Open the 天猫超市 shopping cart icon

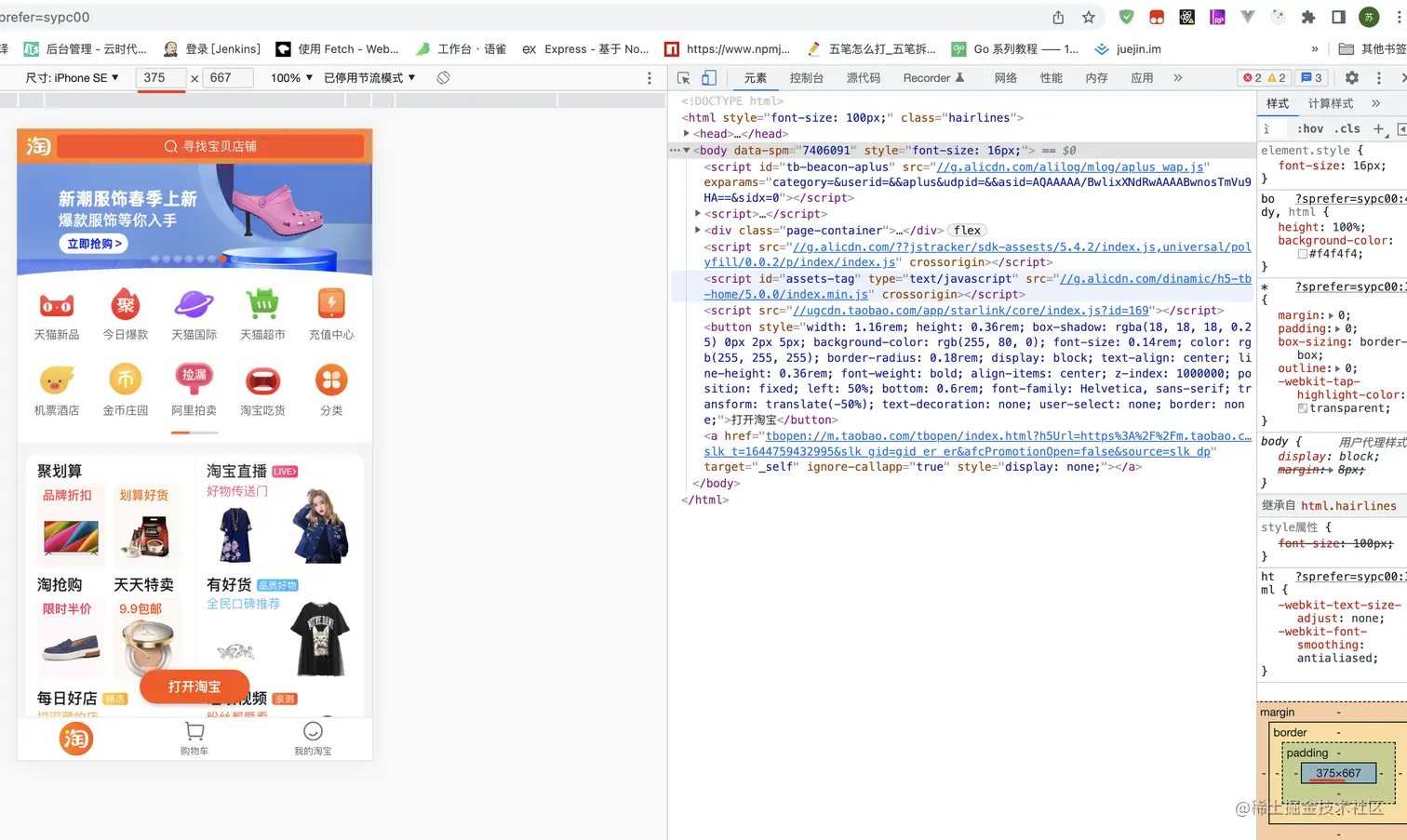262,305
